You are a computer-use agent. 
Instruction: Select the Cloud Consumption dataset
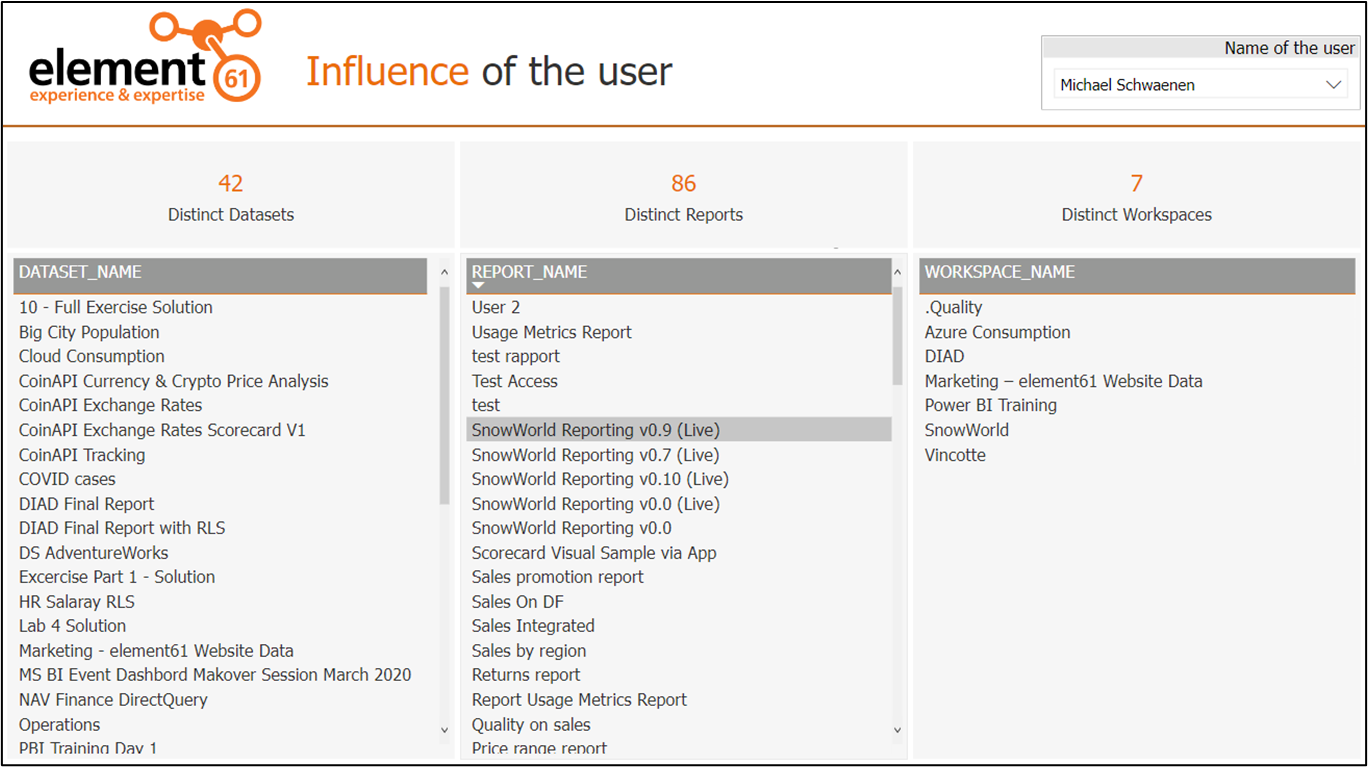(x=91, y=356)
